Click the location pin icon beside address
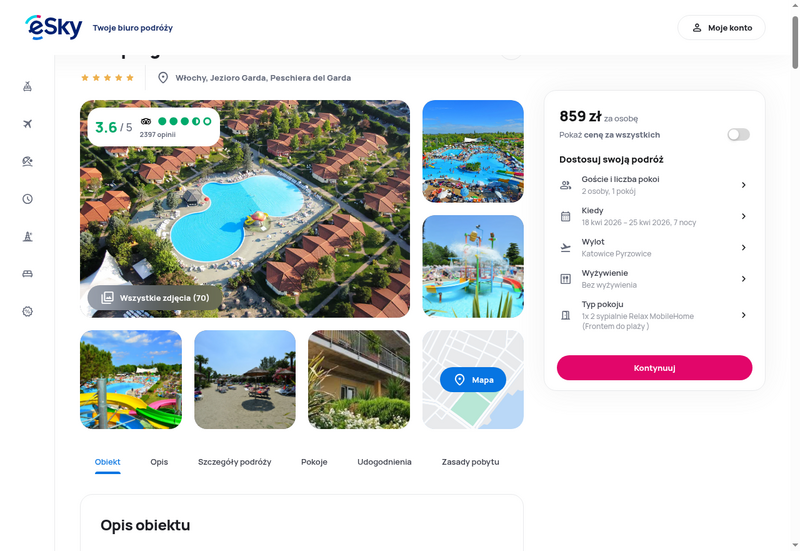The width and height of the screenshot is (800, 551). [x=163, y=78]
